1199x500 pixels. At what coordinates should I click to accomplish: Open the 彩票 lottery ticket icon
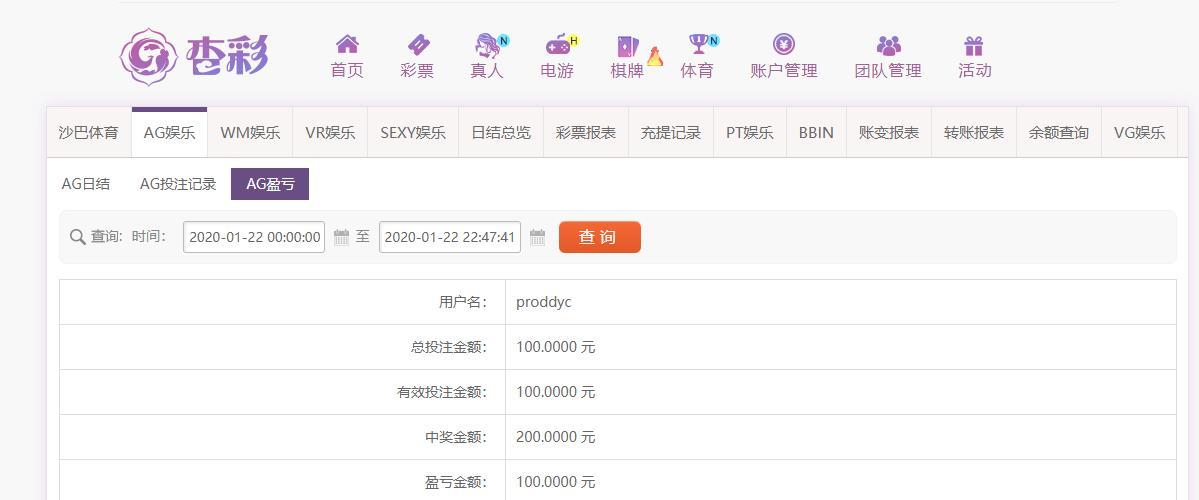[418, 44]
